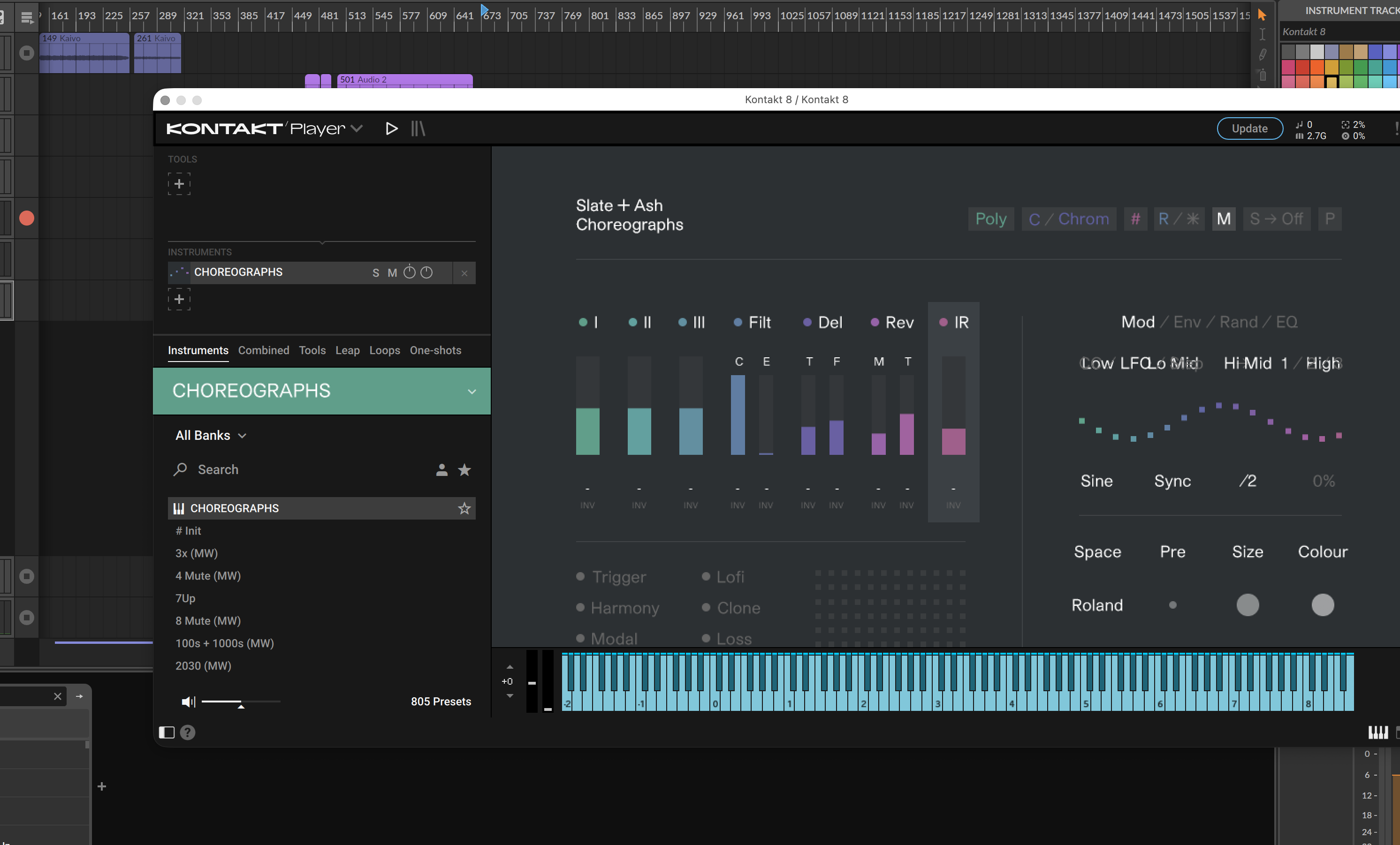Toggle the Rev module
The height and width of the screenshot is (845, 1400).
point(875,322)
